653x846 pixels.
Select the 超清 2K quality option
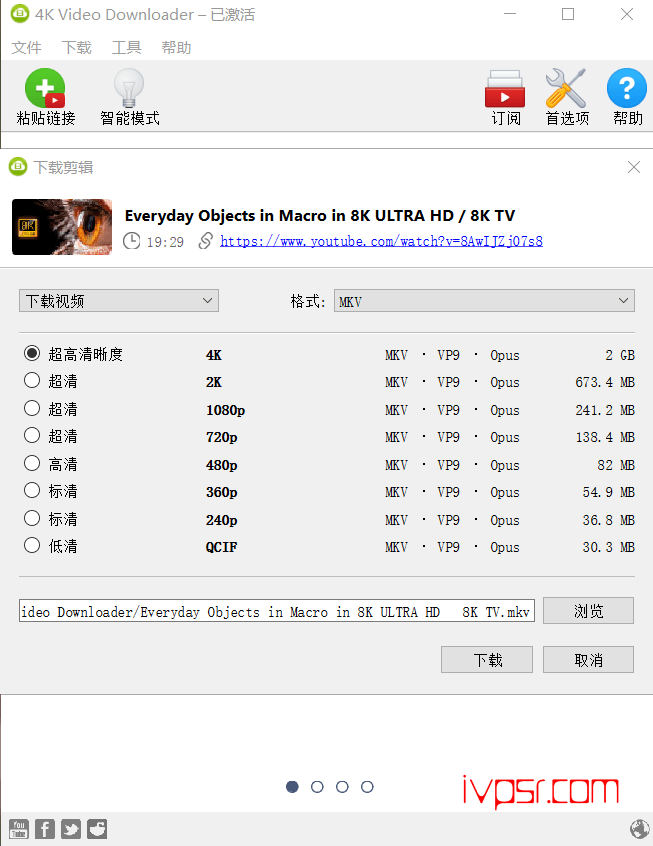pyautogui.click(x=32, y=380)
